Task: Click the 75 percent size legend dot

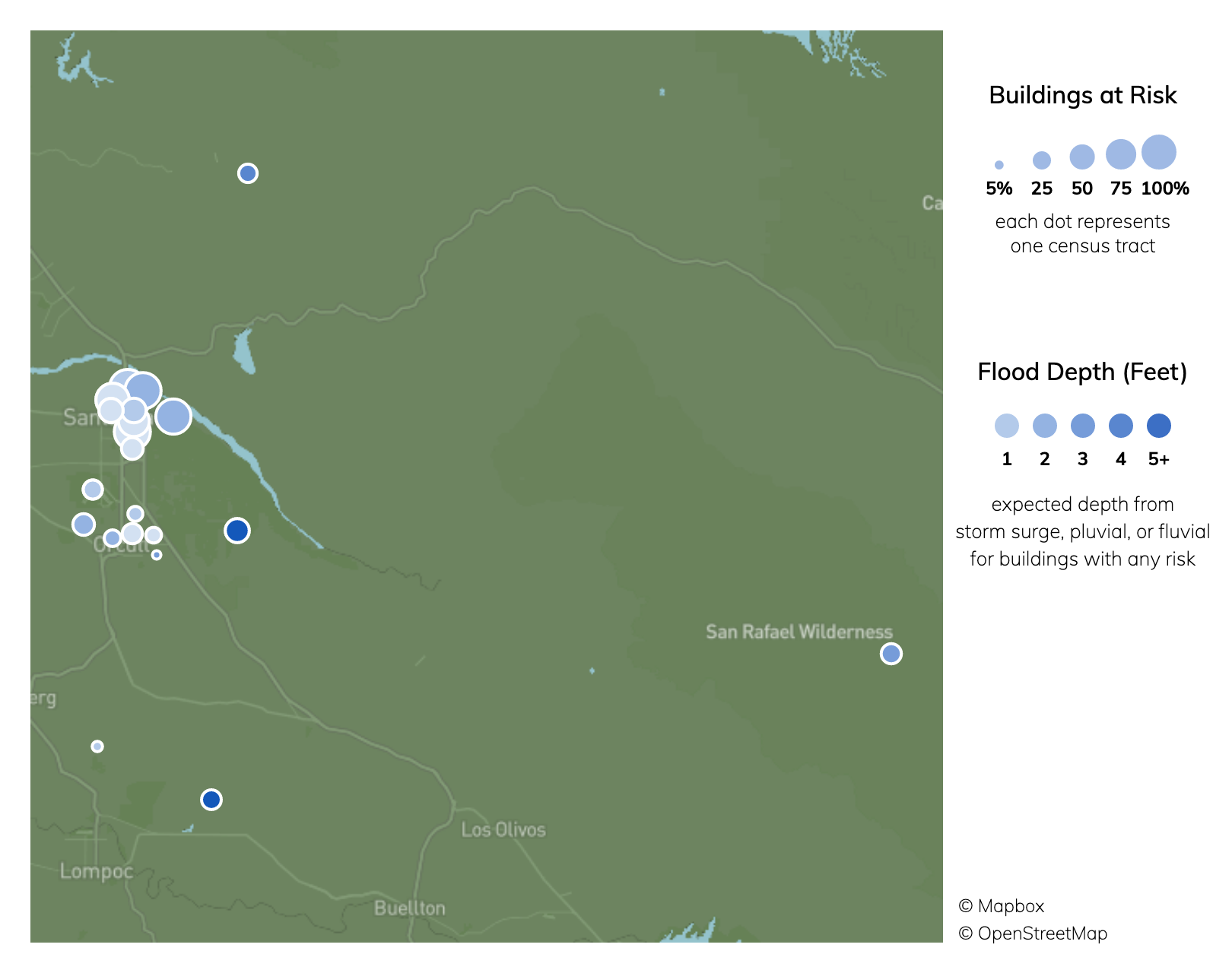Action: pyautogui.click(x=1121, y=154)
